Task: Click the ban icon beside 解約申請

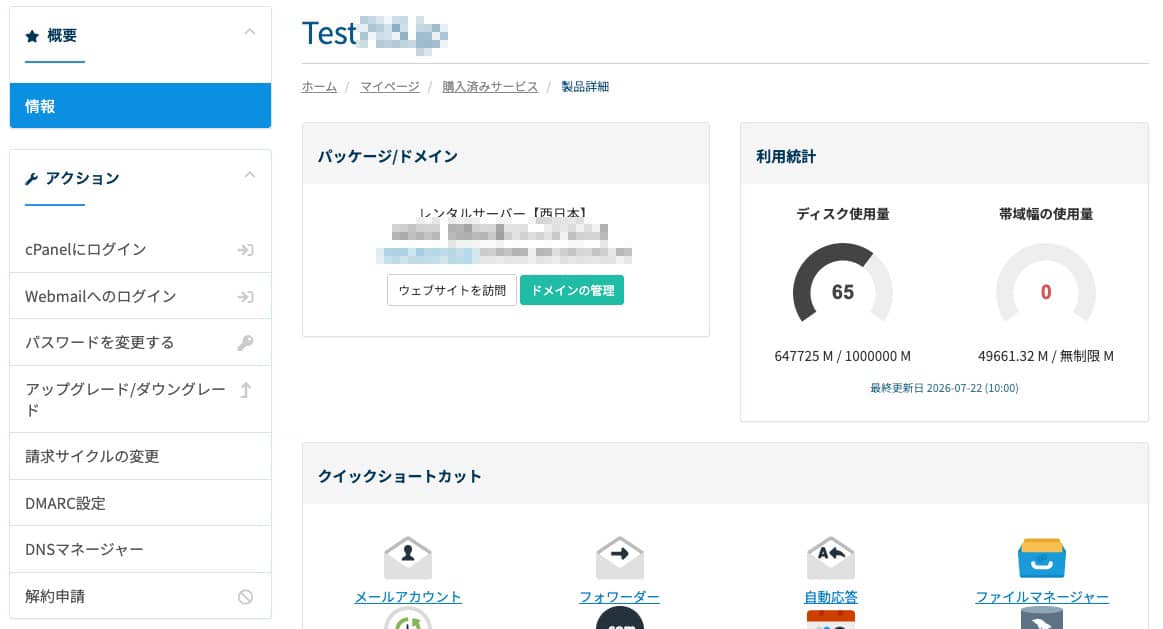Action: point(246,596)
